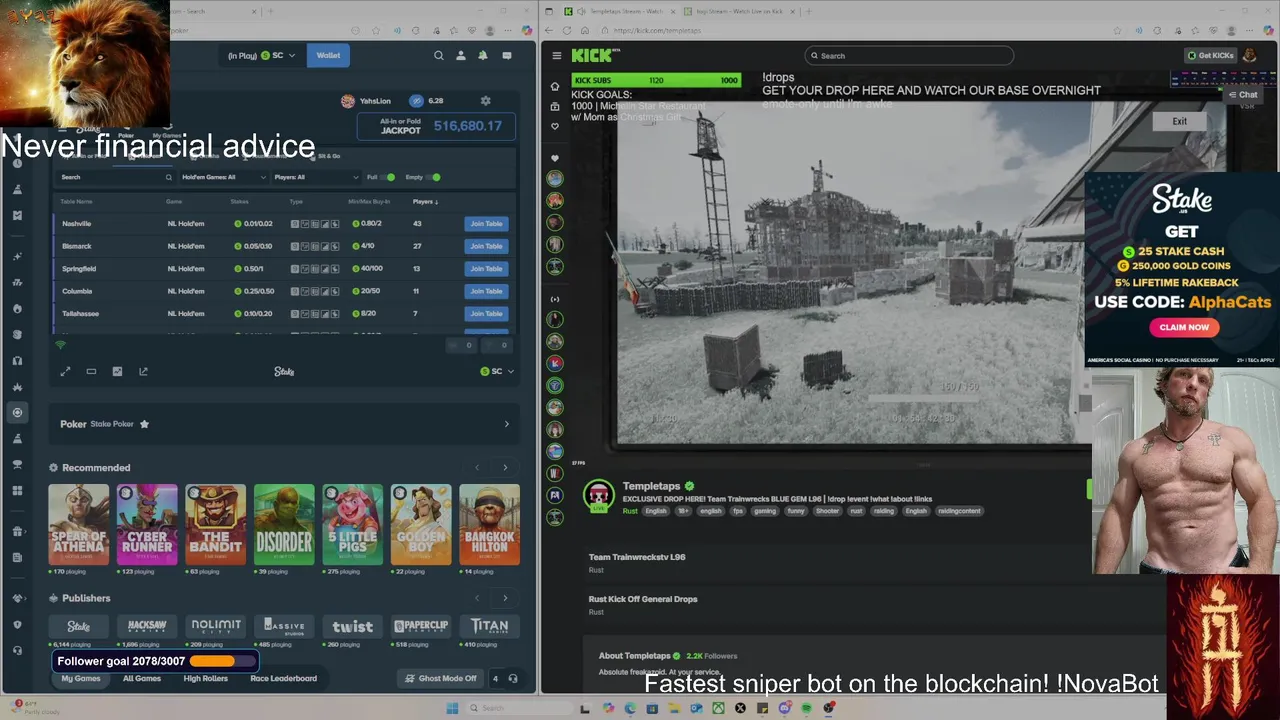Open the Kick logo home link
This screenshot has width=1280, height=720.
596,55
